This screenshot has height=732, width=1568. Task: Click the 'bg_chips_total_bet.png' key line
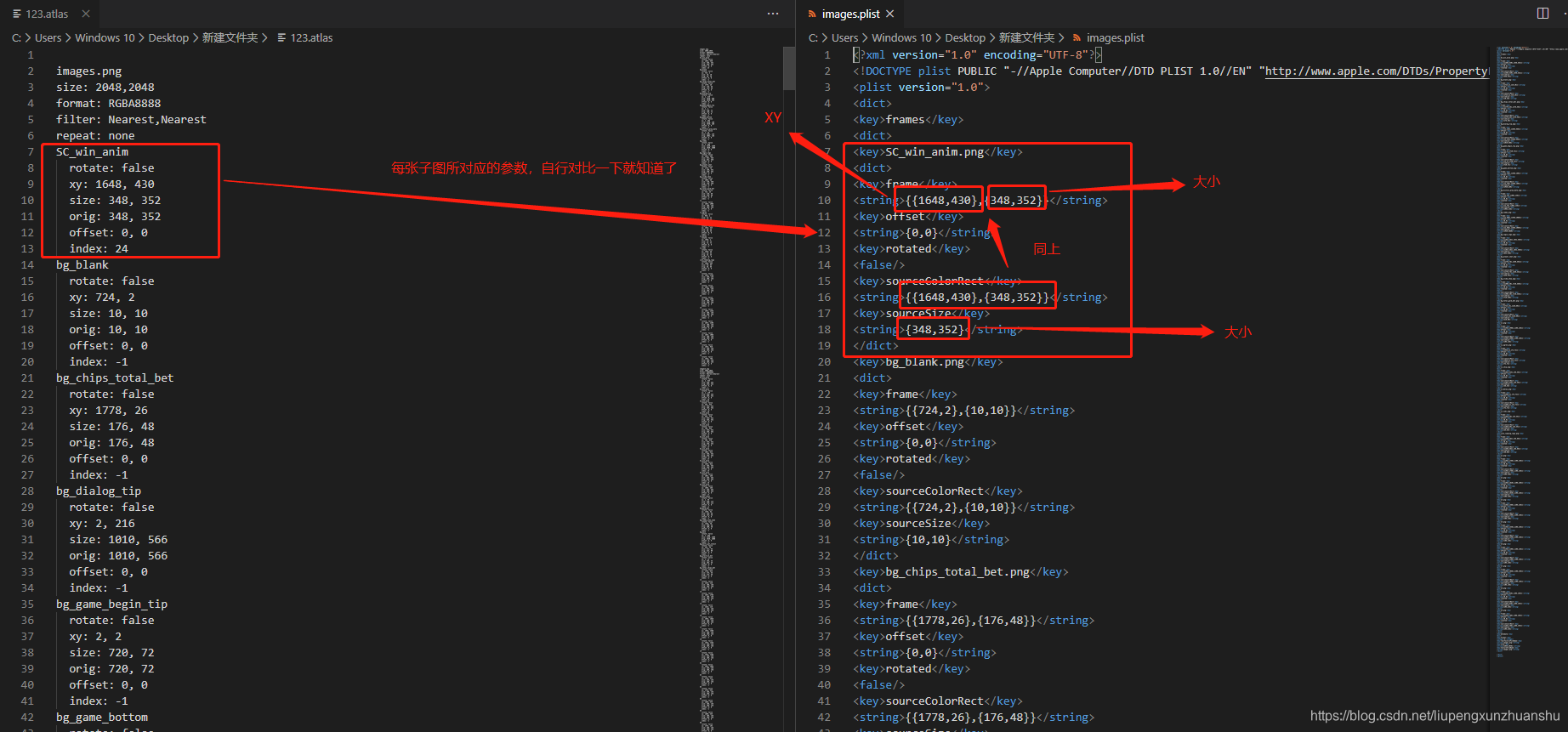961,572
